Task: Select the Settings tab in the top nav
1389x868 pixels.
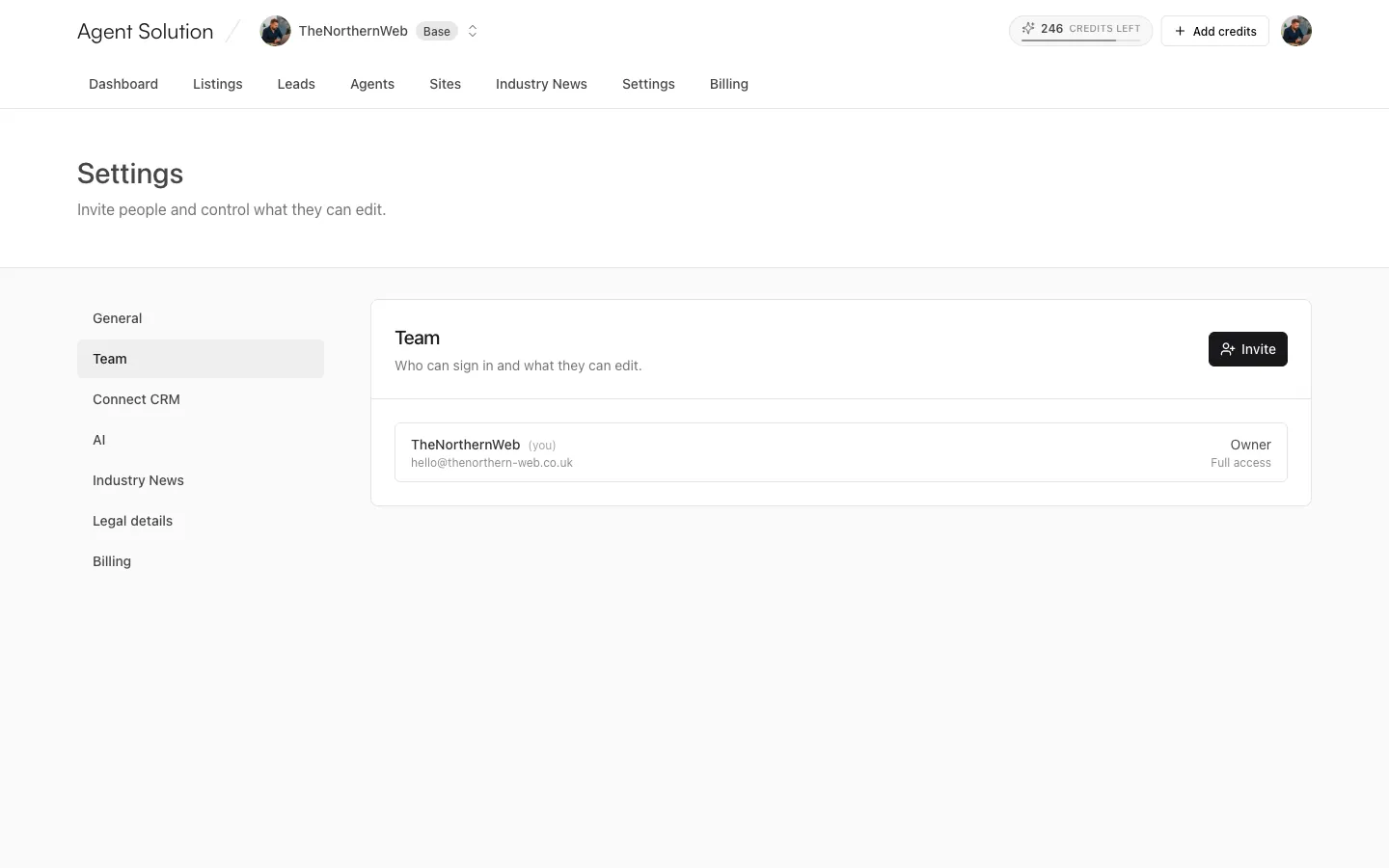Action: tap(648, 84)
